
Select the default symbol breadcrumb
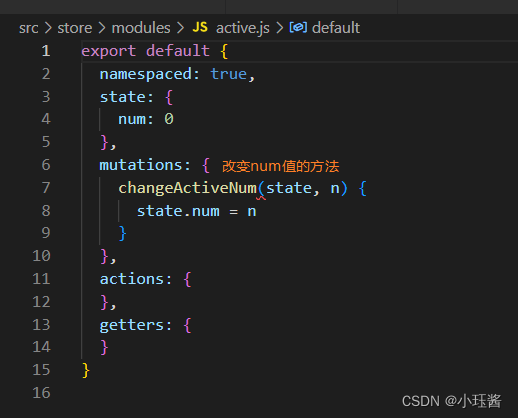click(x=336, y=28)
